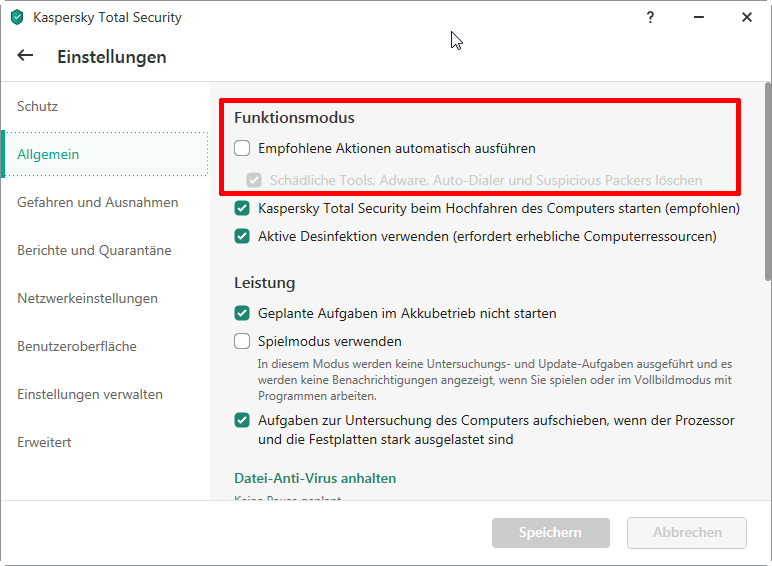
Task: Open the Schutz settings section
Action: tap(37, 106)
